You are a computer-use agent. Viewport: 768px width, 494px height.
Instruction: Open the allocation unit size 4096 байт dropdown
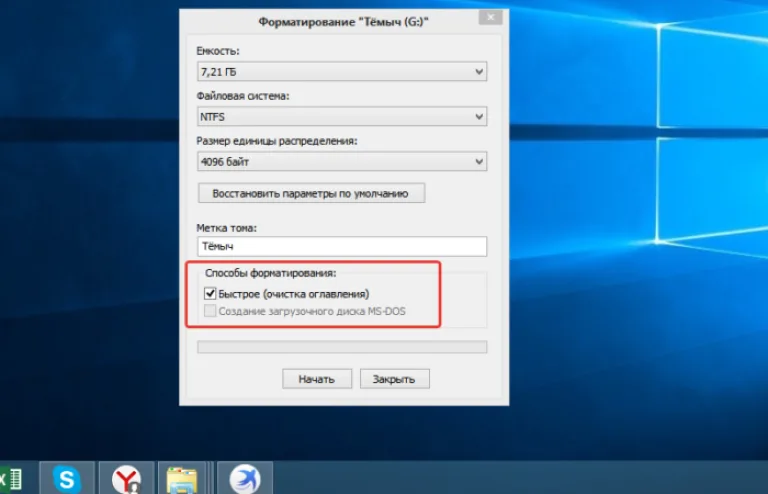[x=342, y=162]
